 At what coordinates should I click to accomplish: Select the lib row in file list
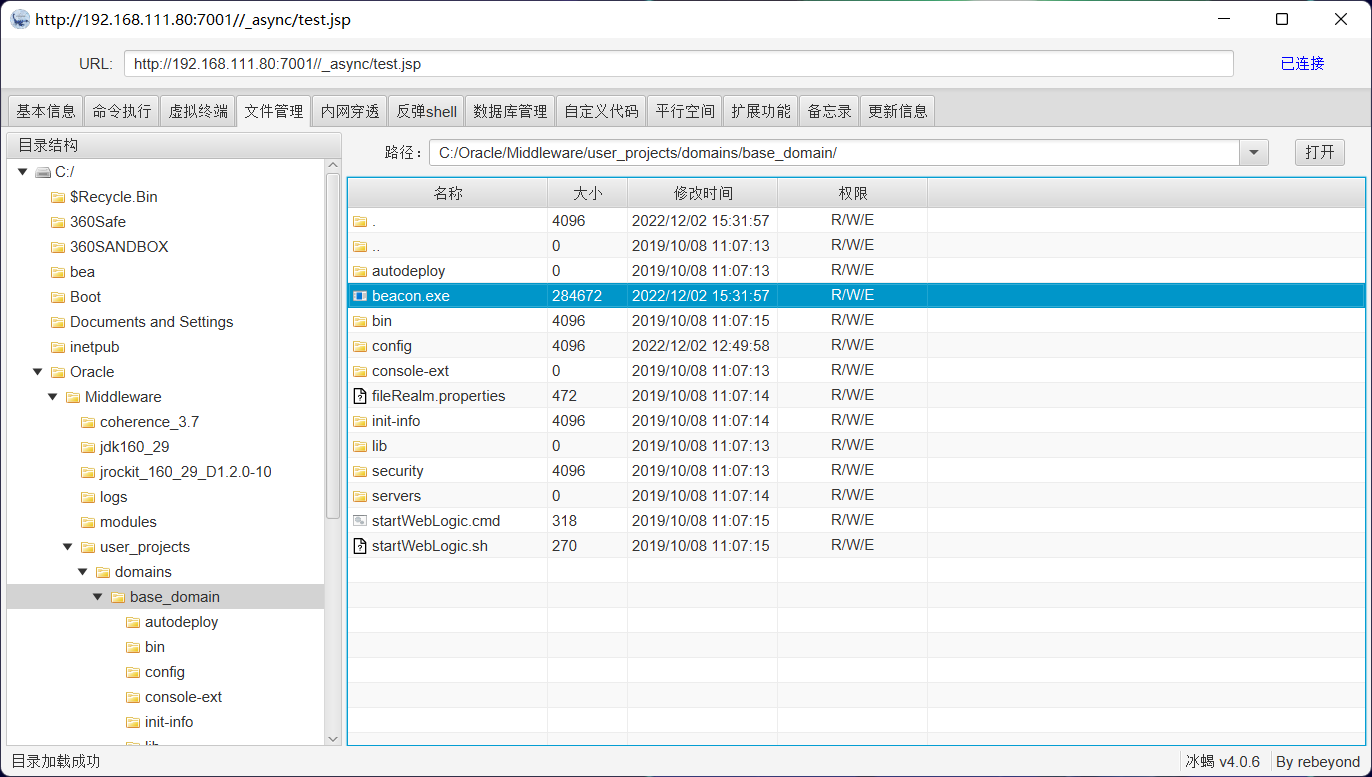(856, 446)
